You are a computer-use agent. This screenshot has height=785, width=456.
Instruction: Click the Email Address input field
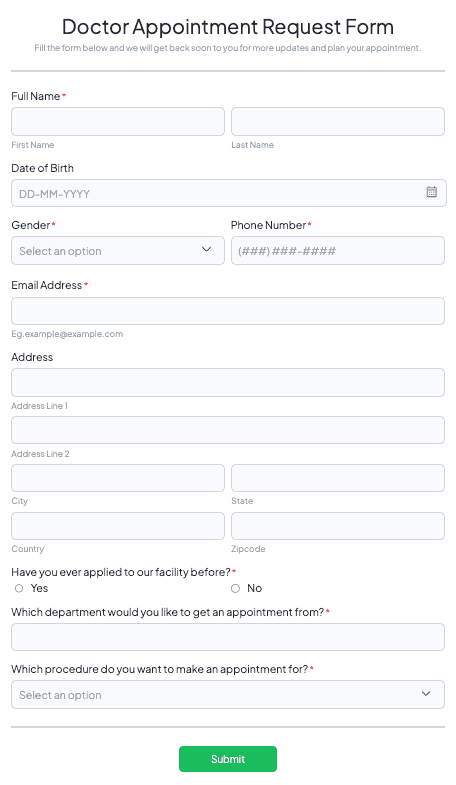pos(228,311)
